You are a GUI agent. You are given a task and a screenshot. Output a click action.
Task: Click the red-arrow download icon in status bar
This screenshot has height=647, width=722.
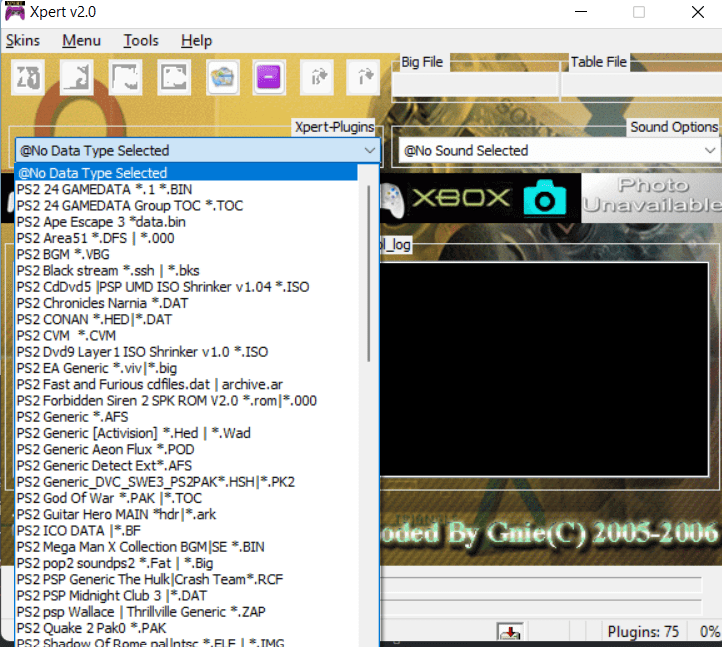click(x=510, y=631)
